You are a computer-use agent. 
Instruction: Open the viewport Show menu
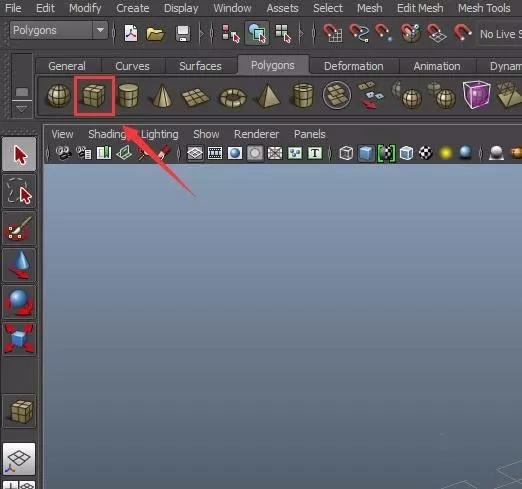pos(206,134)
